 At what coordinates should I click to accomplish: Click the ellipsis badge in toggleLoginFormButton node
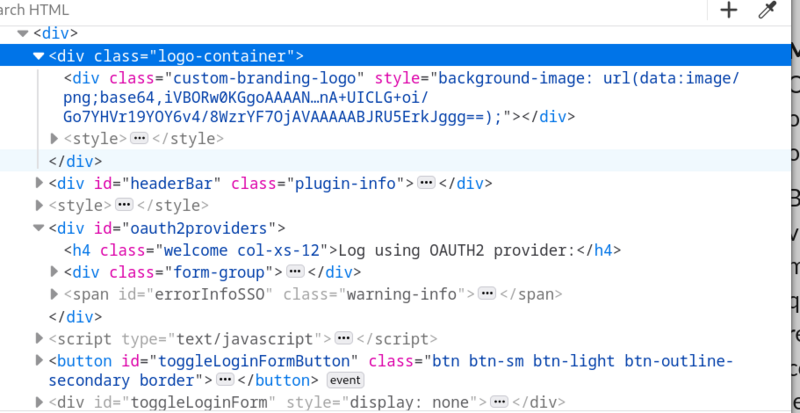coord(225,380)
